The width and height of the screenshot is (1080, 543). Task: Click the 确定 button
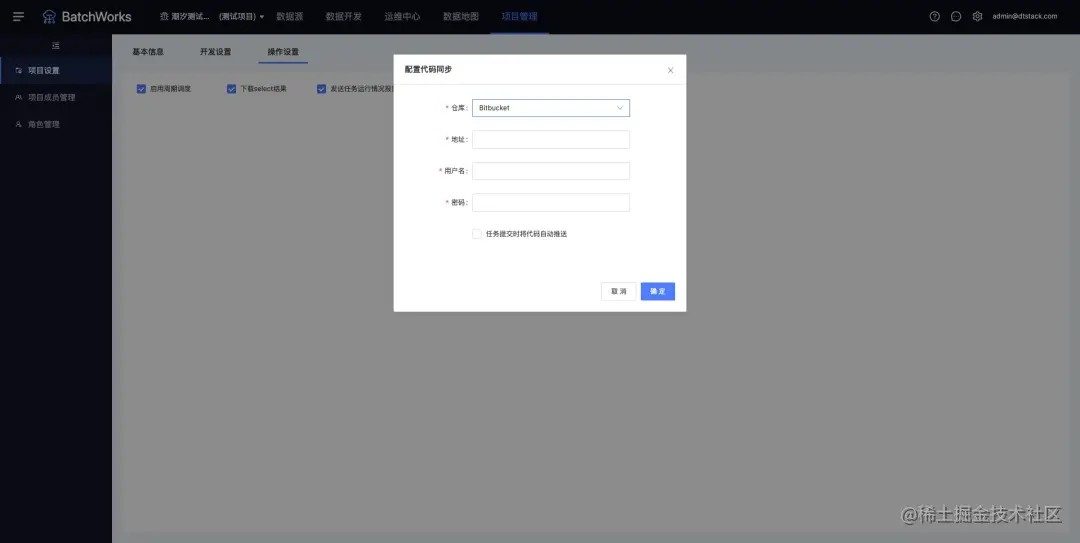[x=658, y=291]
